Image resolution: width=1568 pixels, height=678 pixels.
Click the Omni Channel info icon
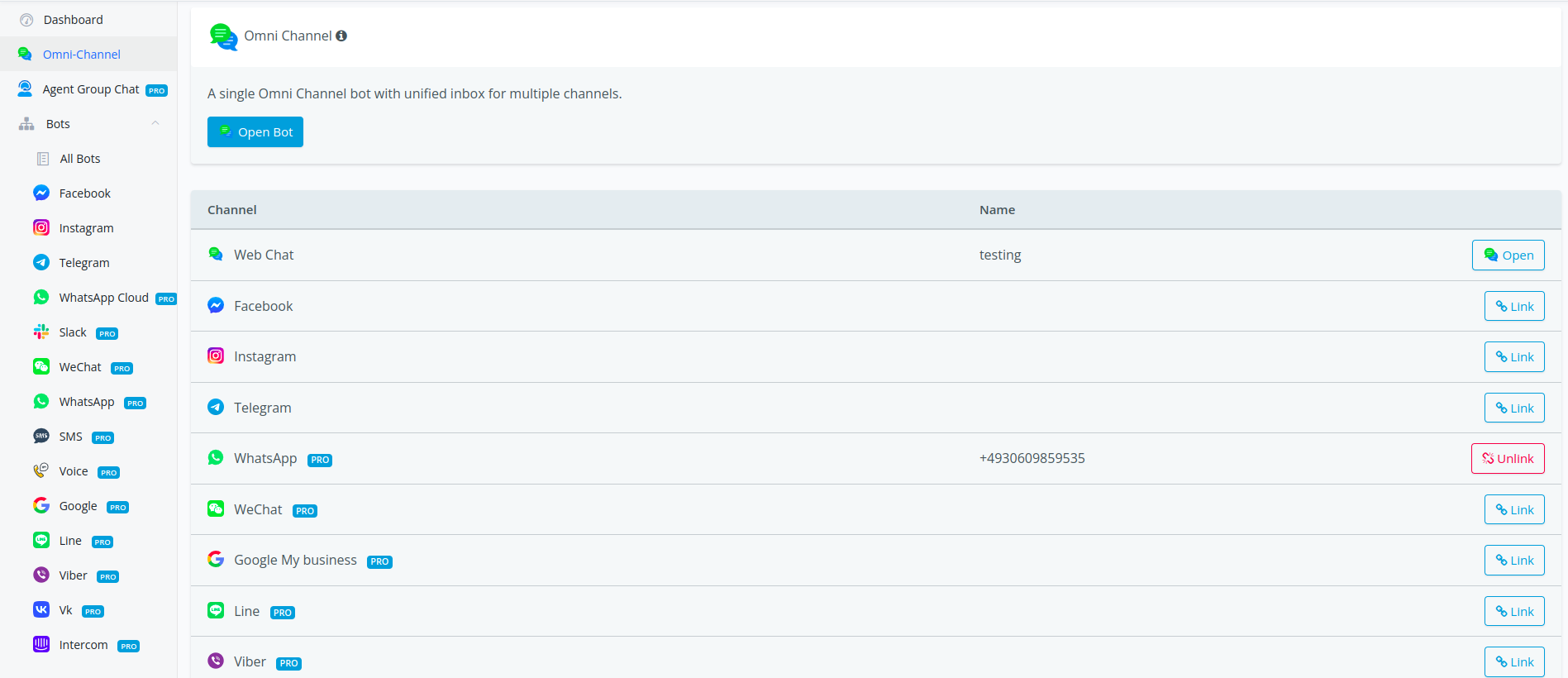point(341,36)
